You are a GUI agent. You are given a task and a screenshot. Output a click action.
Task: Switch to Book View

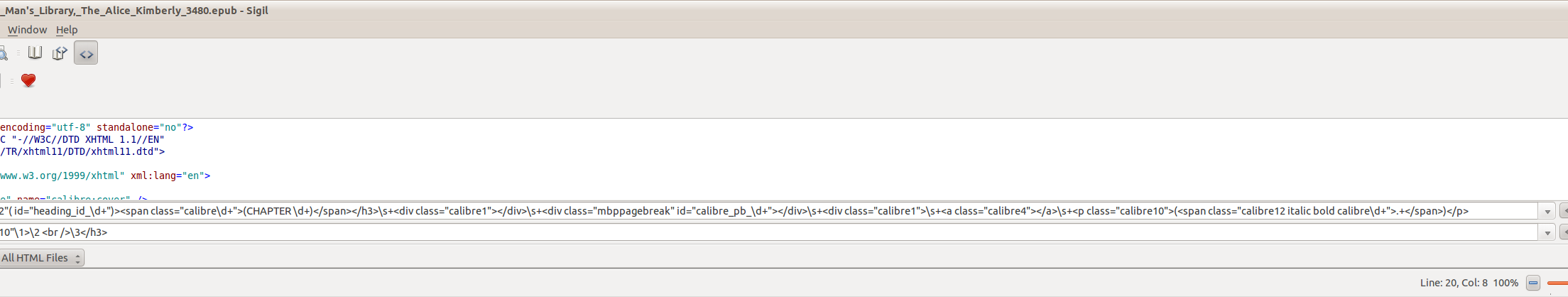[35, 53]
